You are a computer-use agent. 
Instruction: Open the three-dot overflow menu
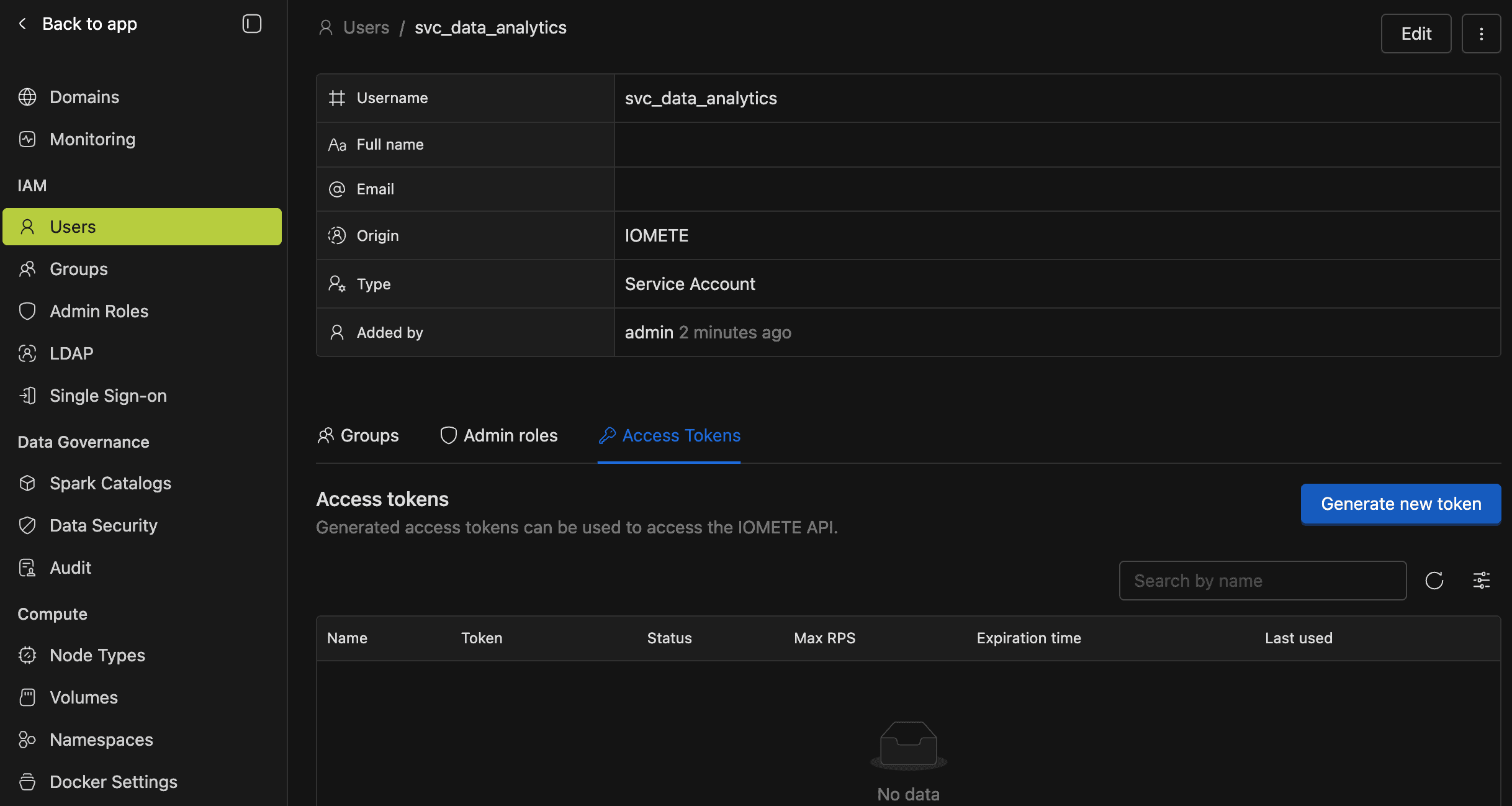pos(1482,33)
